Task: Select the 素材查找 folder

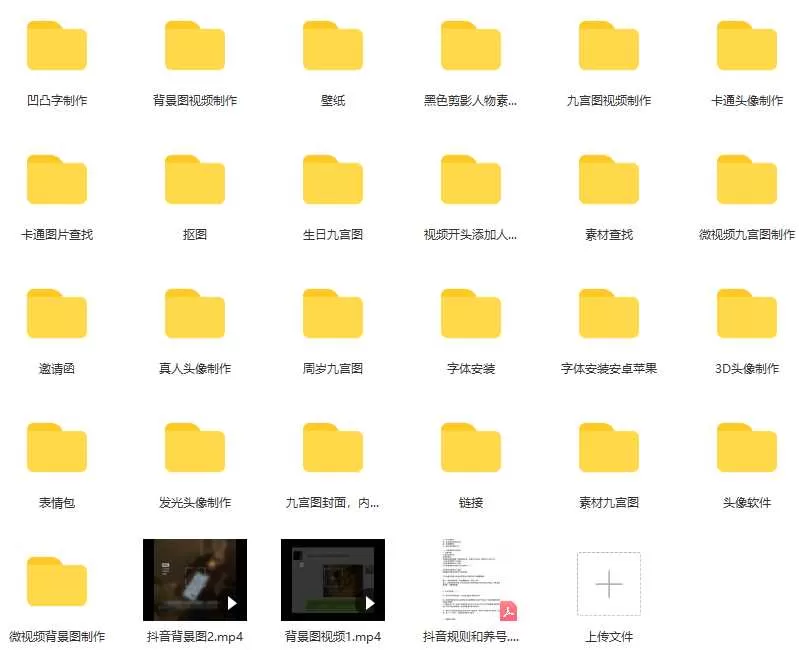Action: coord(608,180)
